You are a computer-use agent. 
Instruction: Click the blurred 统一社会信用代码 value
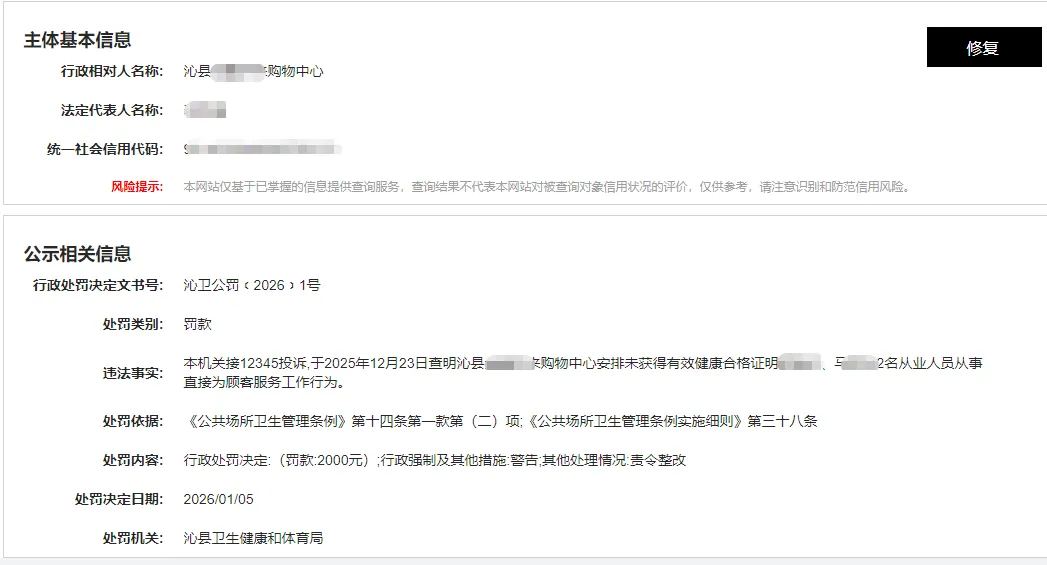[262, 148]
